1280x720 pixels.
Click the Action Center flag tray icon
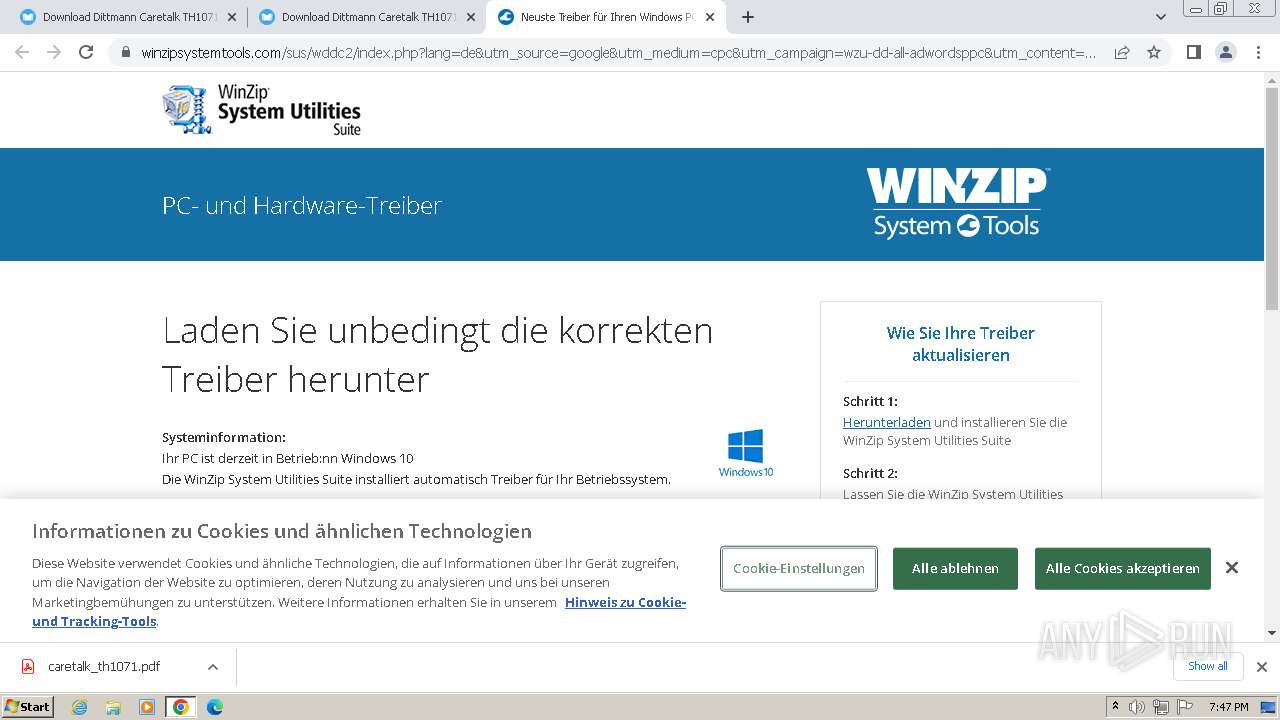[x=1183, y=707]
